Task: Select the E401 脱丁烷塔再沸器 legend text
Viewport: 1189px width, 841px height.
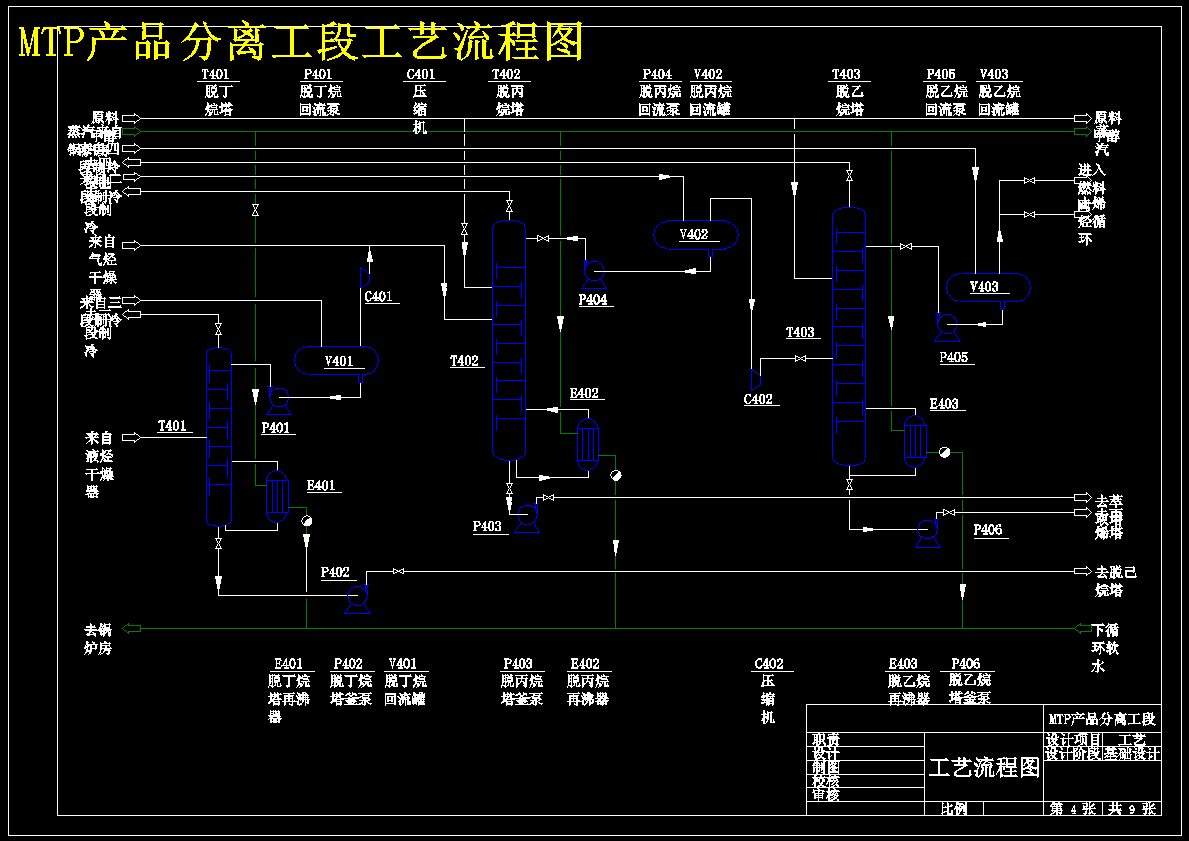Action: tap(289, 689)
